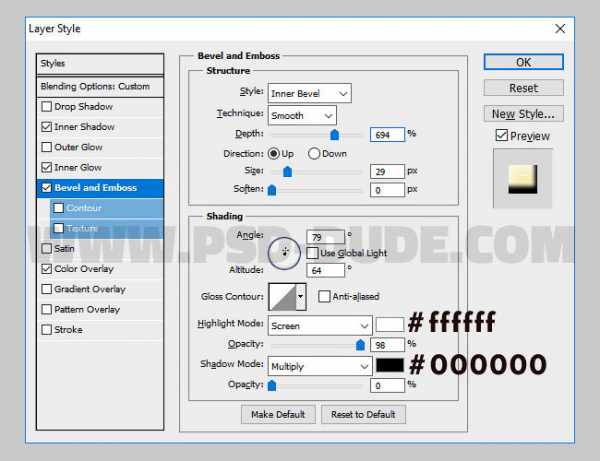The width and height of the screenshot is (600, 461).
Task: Select the Down direction radio button
Action: click(x=314, y=153)
